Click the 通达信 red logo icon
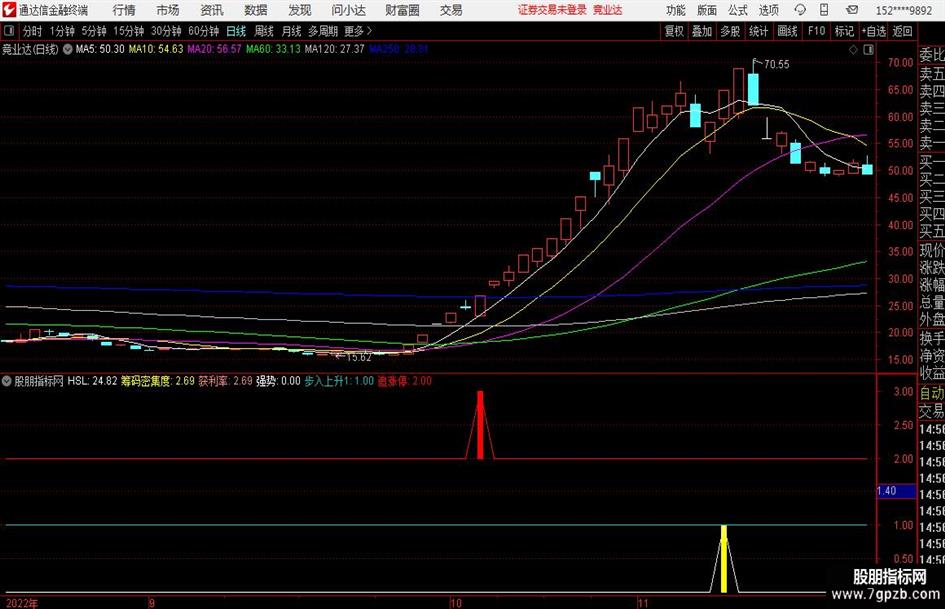This screenshot has width=945, height=609. [8, 10]
